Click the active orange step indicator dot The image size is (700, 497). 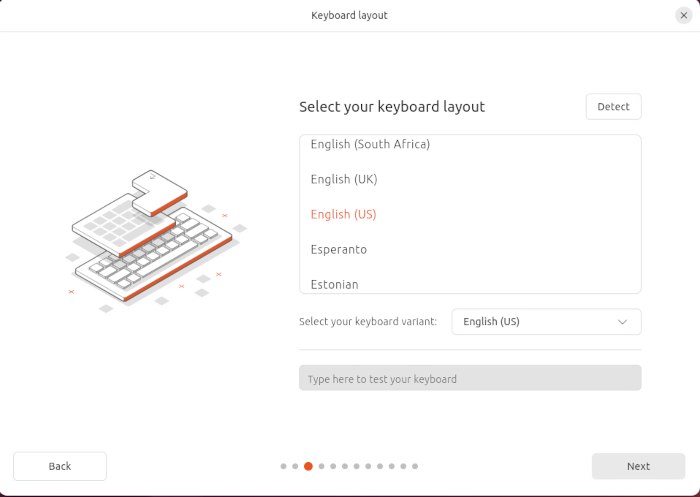(308, 466)
